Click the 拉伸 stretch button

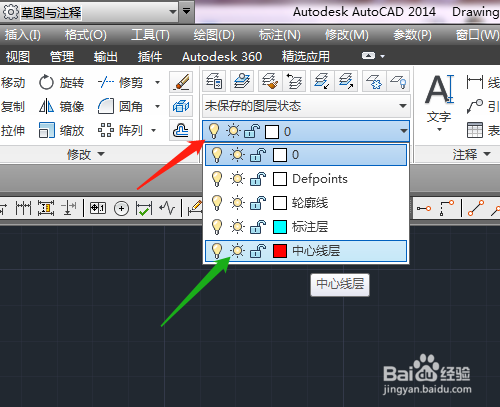13,130
